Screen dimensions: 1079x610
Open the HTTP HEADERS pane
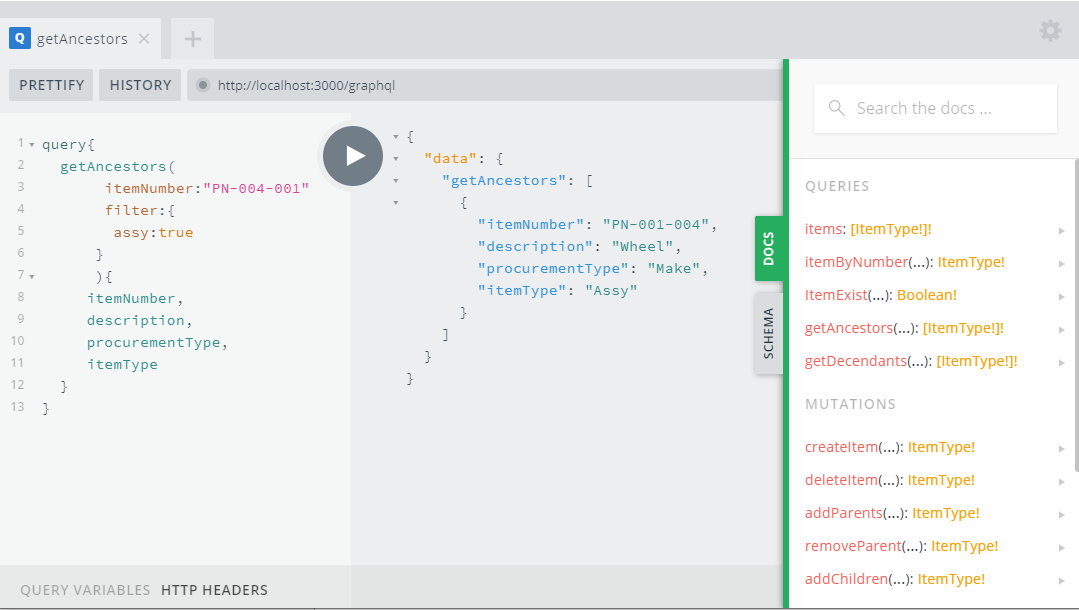[x=214, y=590]
